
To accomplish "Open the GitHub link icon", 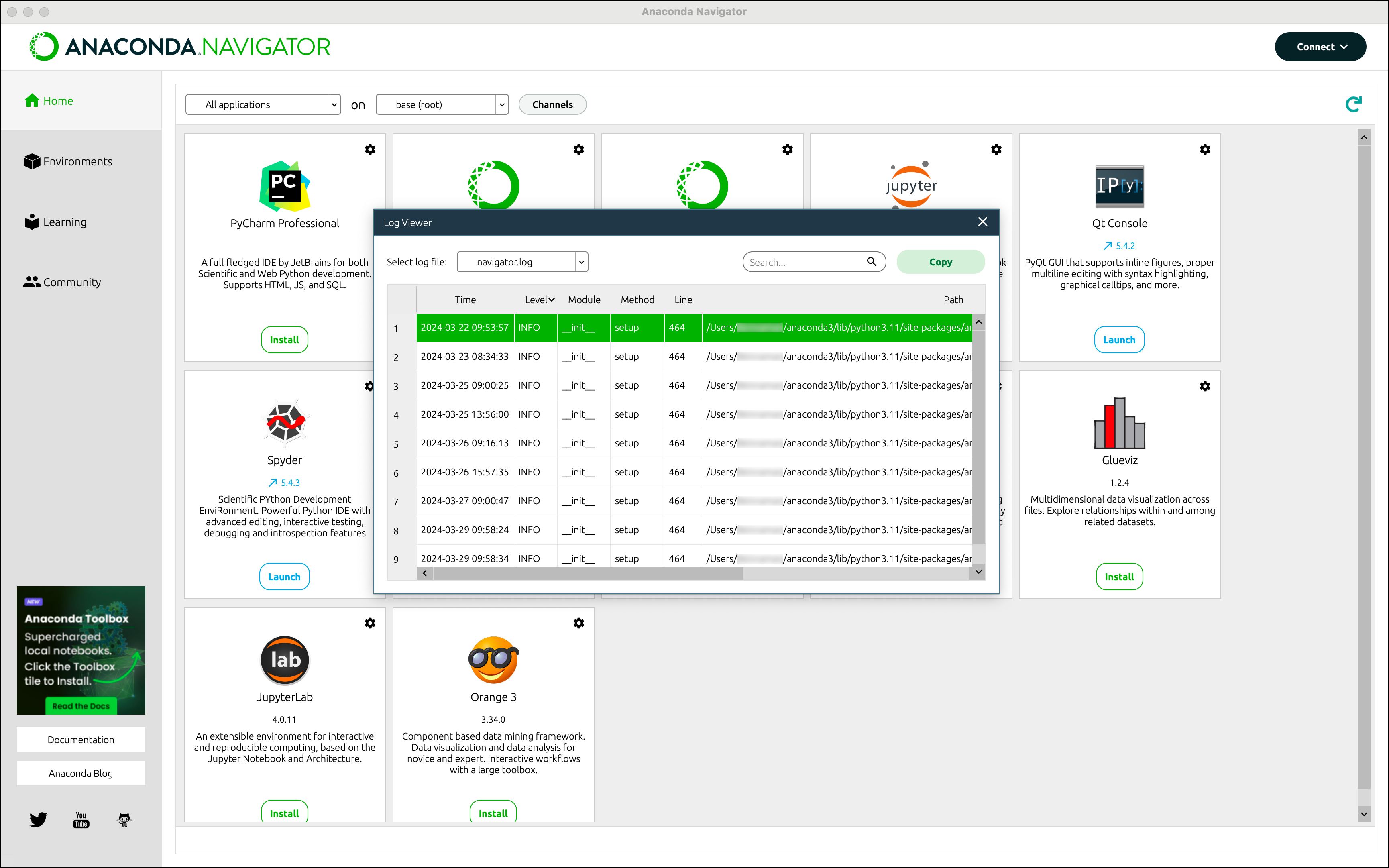I will pyautogui.click(x=124, y=819).
